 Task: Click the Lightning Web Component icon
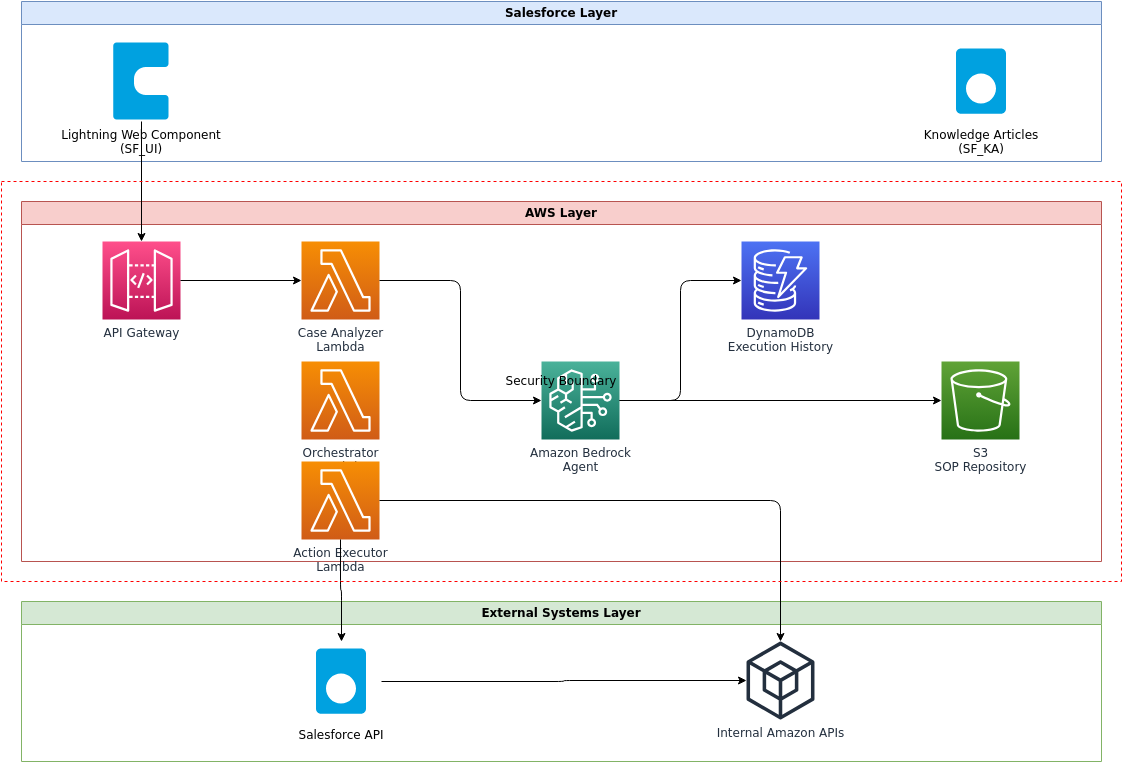pyautogui.click(x=141, y=81)
